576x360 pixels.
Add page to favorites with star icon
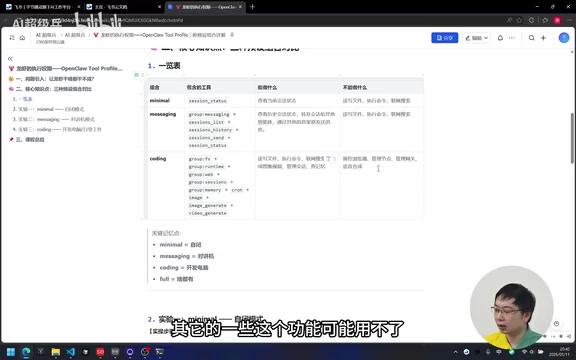coord(519,20)
